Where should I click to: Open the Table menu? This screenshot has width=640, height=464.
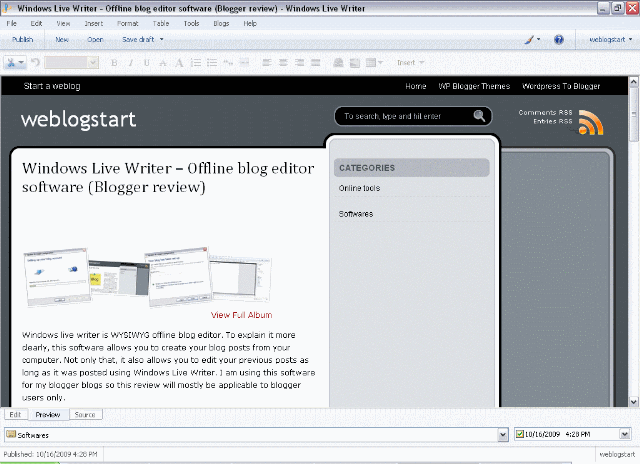pos(161,24)
